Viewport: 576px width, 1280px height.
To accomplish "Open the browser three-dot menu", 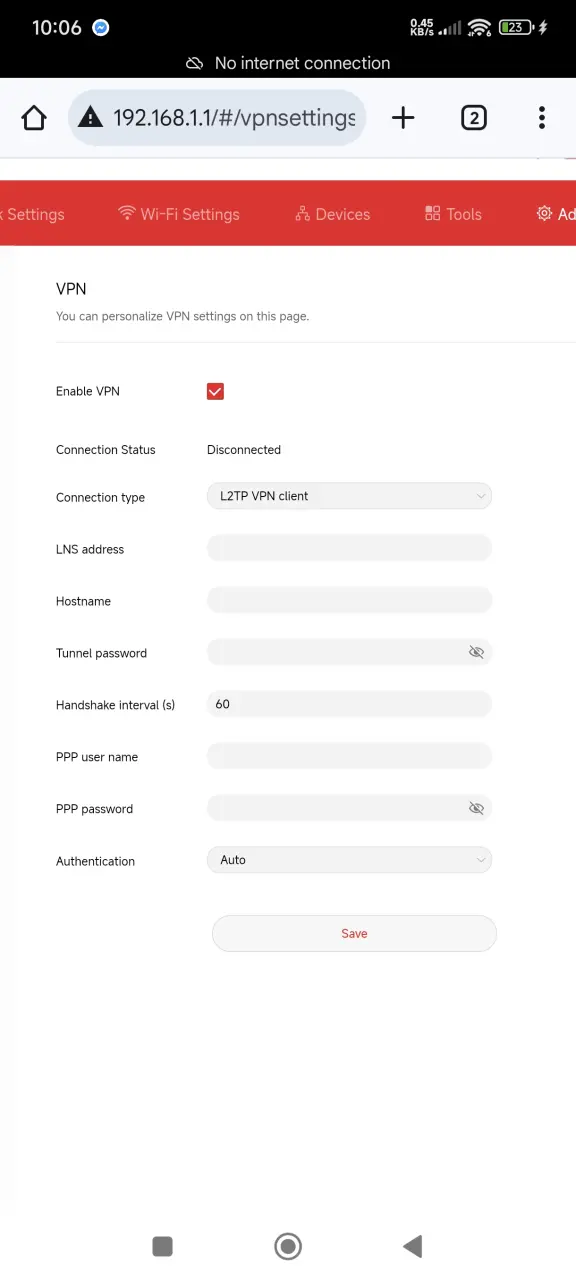I will (542, 118).
